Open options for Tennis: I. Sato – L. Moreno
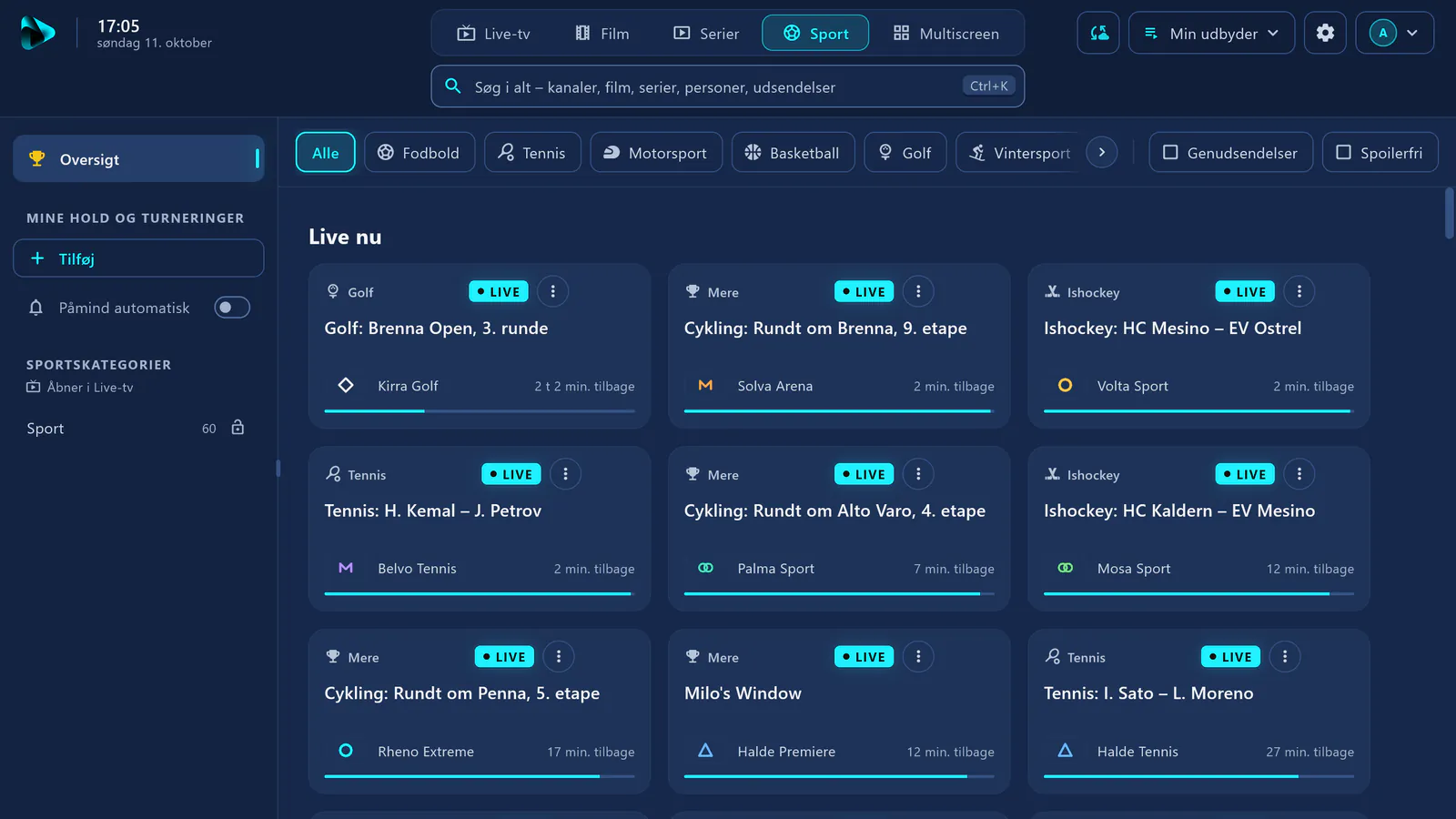 coord(1284,656)
